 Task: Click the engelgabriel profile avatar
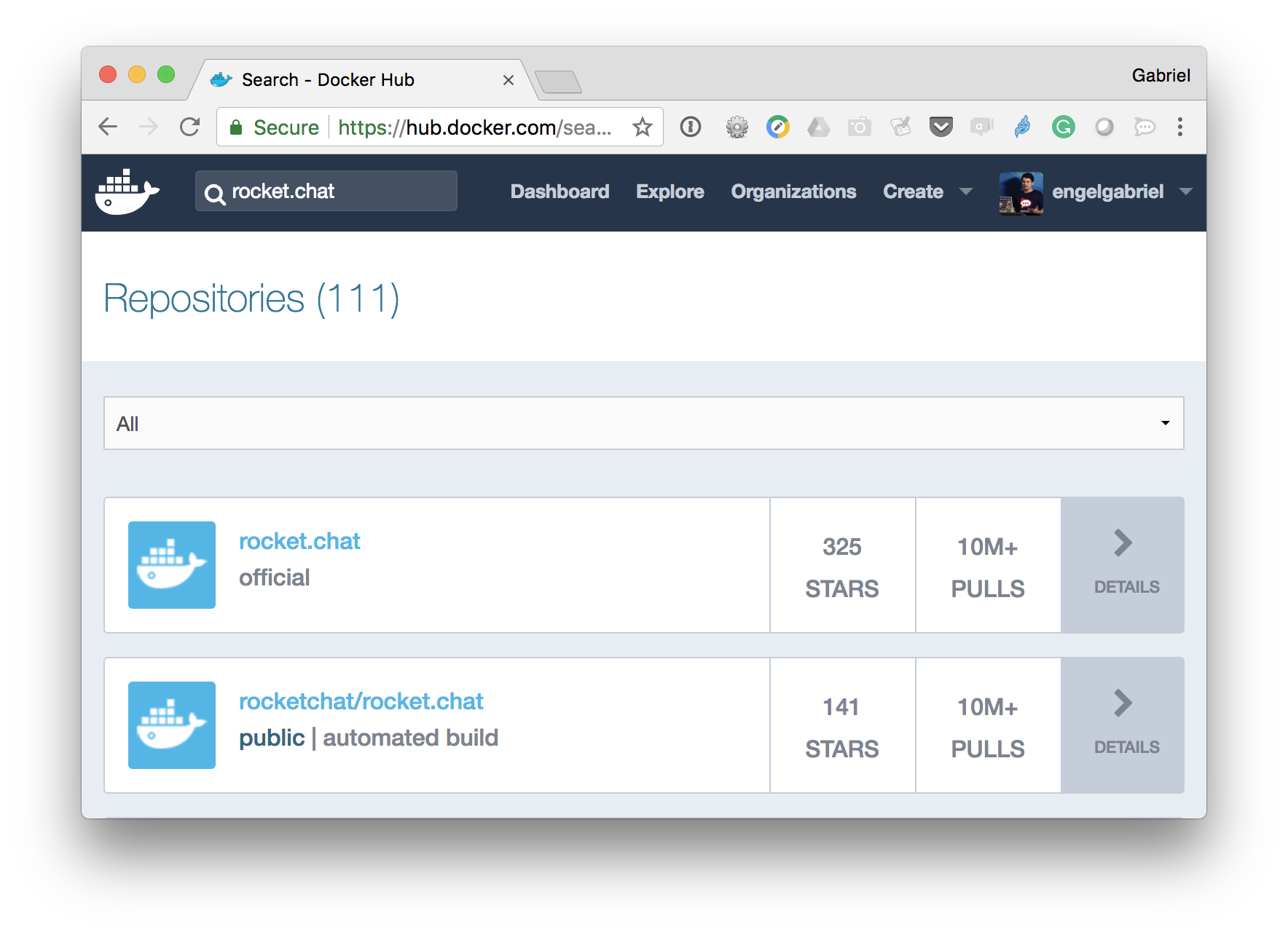tap(1021, 193)
